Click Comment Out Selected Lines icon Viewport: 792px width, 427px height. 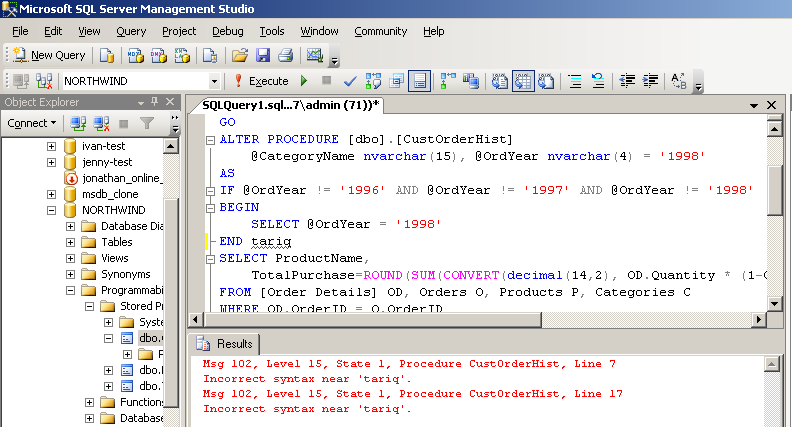point(575,81)
